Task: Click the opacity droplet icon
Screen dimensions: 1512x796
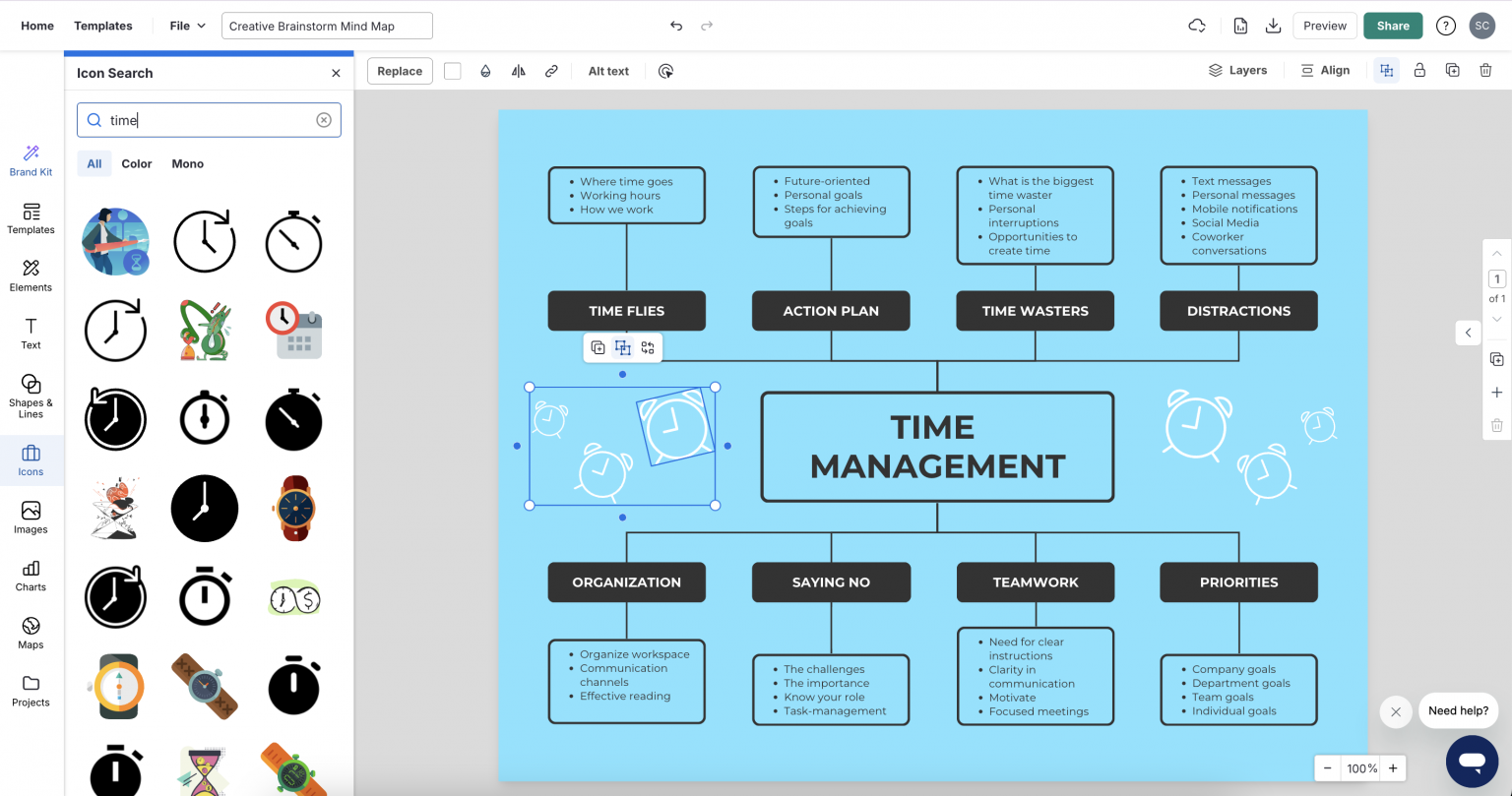Action: pos(485,71)
